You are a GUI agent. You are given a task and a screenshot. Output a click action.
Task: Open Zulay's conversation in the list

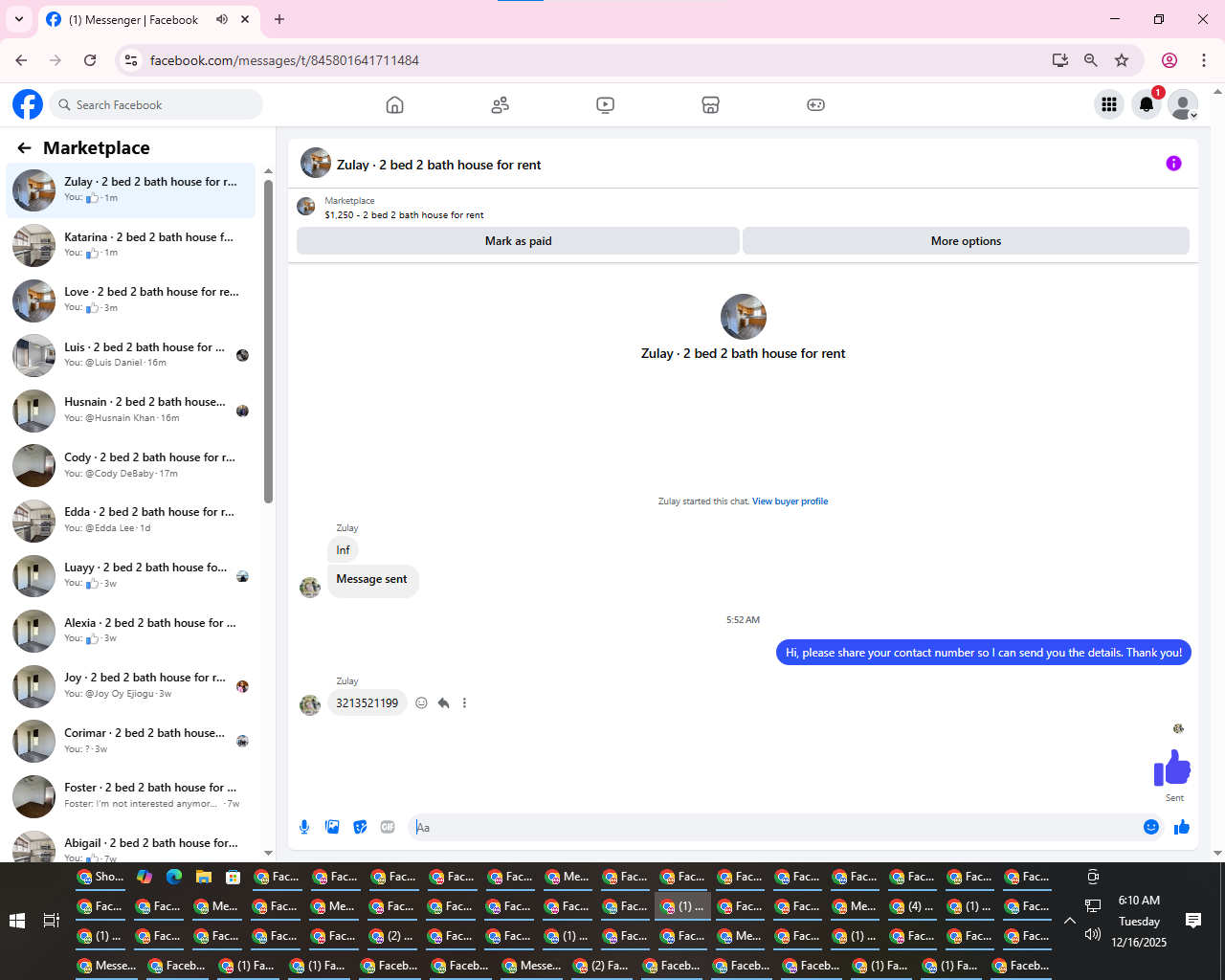pyautogui.click(x=131, y=189)
